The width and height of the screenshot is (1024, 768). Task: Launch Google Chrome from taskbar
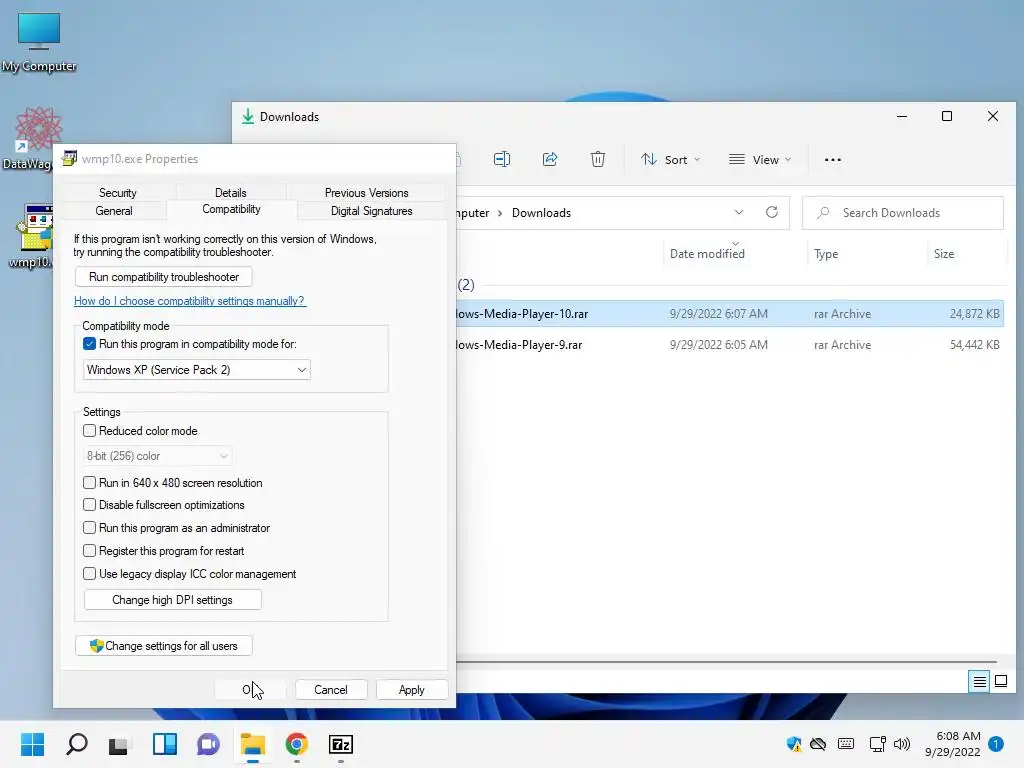296,744
